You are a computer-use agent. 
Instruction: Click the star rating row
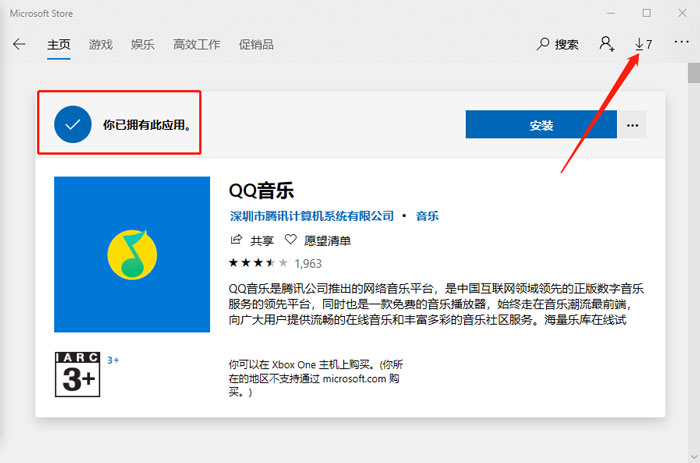pos(258,263)
